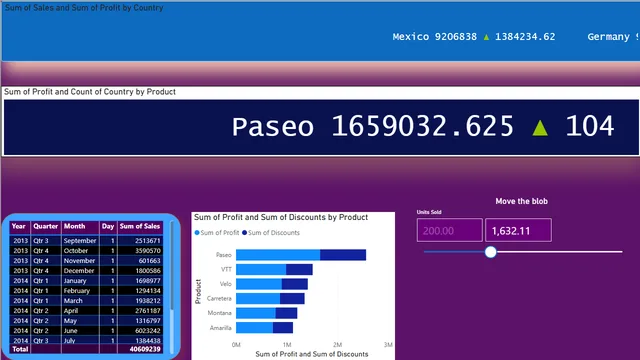
Task: Click the 'Units Sold' slicer label
Action: click(429, 212)
